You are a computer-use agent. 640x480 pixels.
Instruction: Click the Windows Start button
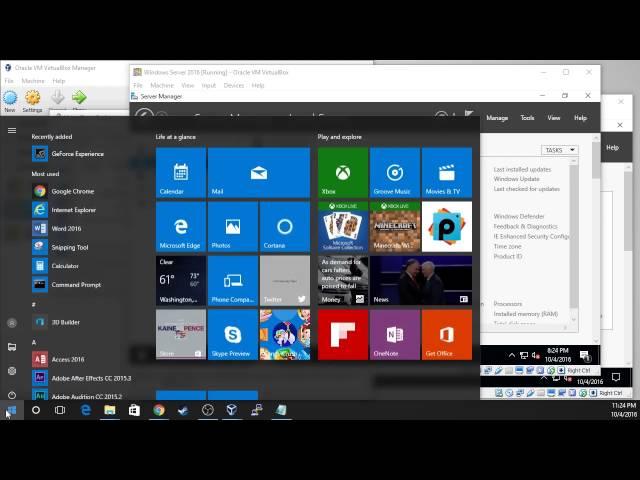[x=11, y=410]
